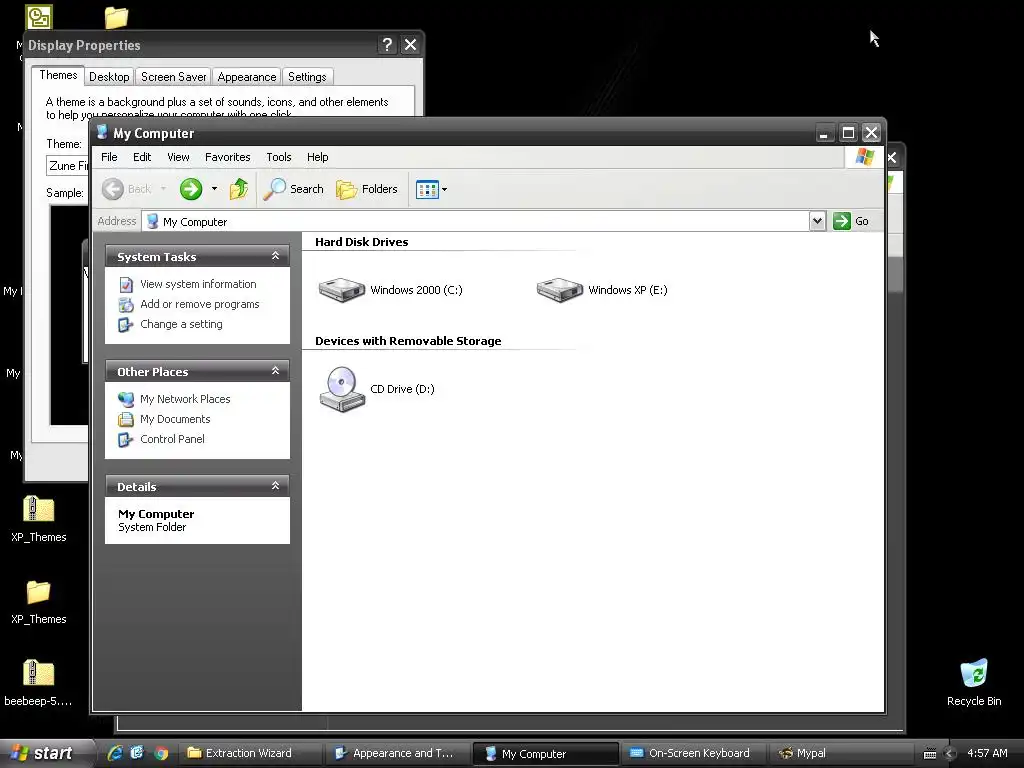Click the Display Properties help question mark
This screenshot has width=1024, height=768.
[387, 44]
